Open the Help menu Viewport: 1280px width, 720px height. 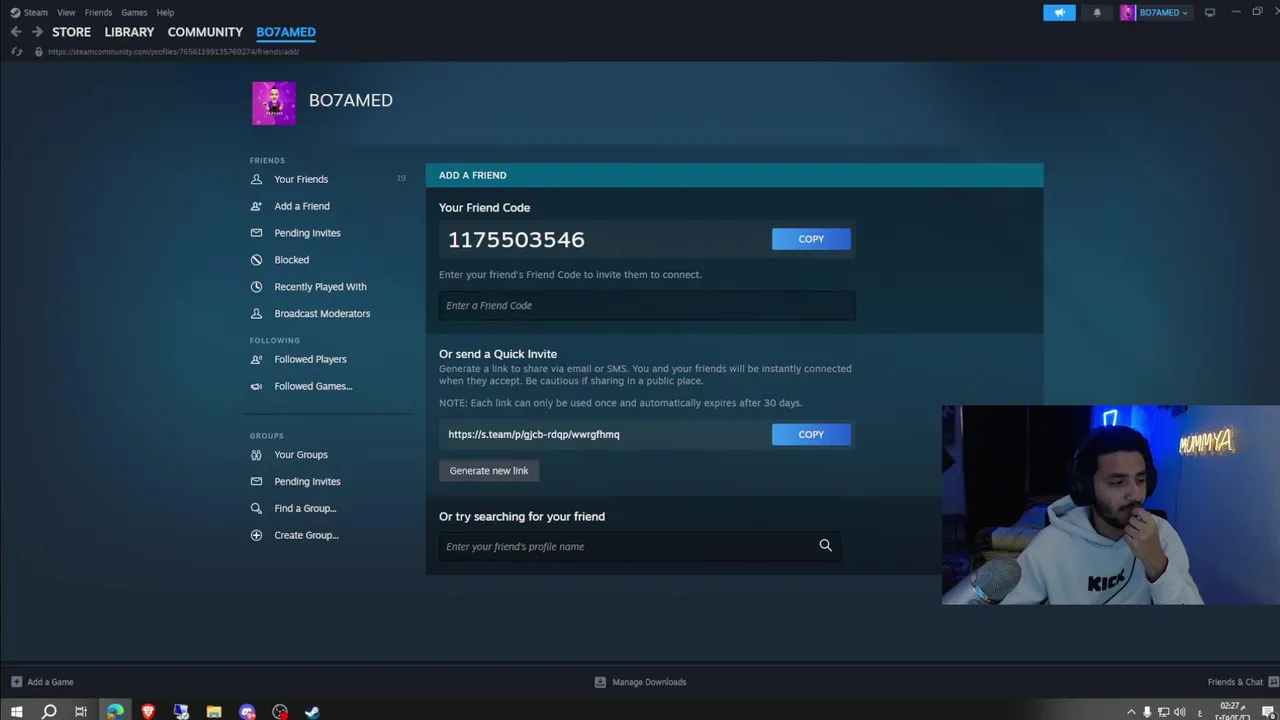[165, 13]
